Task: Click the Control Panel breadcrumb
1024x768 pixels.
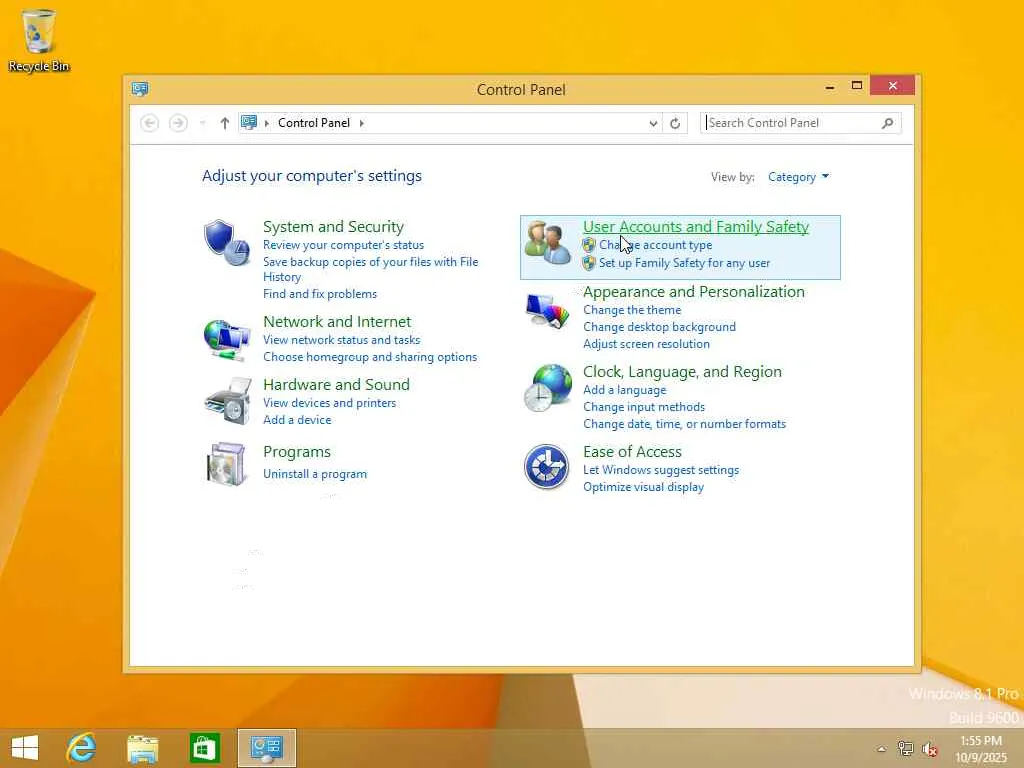Action: click(314, 123)
